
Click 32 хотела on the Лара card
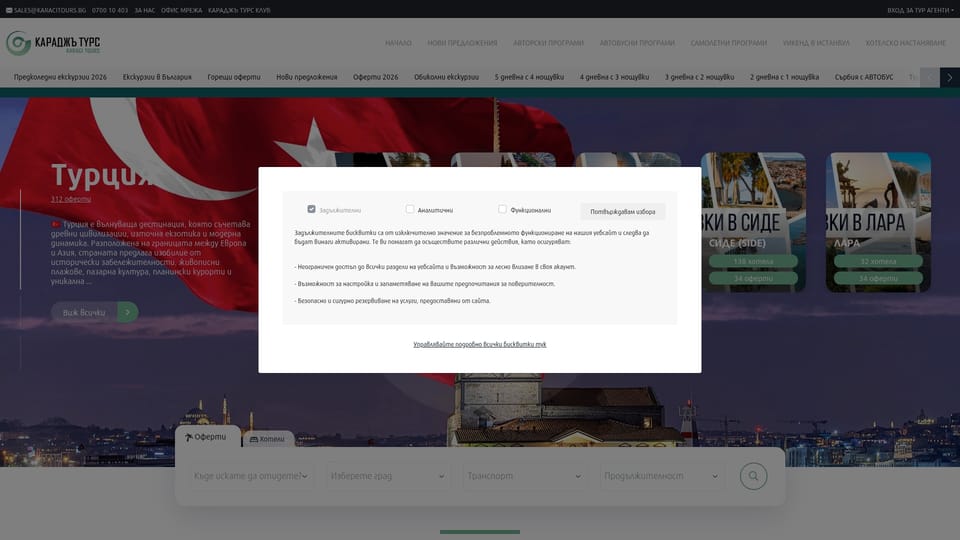tap(878, 261)
